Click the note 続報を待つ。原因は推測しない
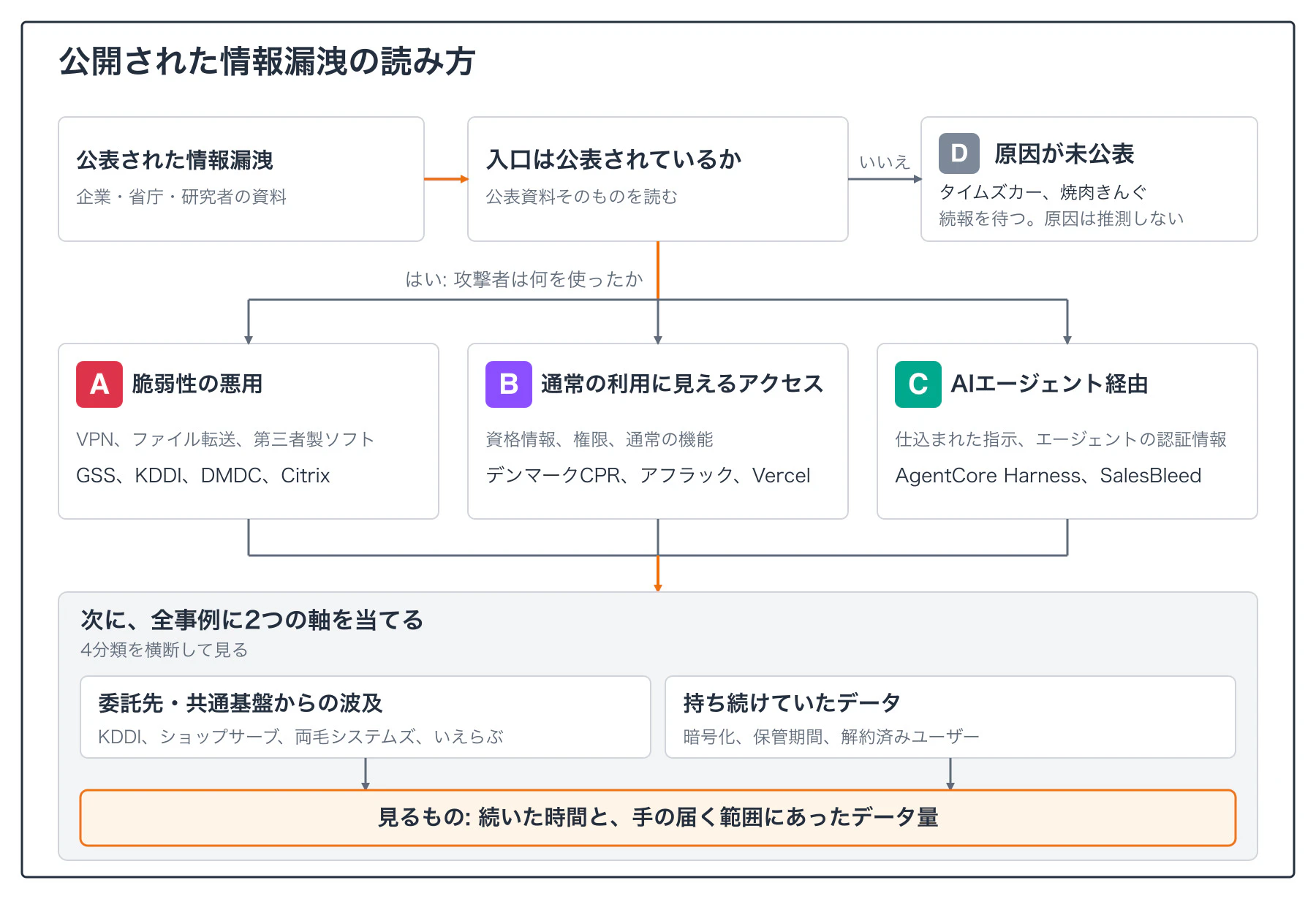This screenshot has width=1316, height=899. click(x=1061, y=219)
